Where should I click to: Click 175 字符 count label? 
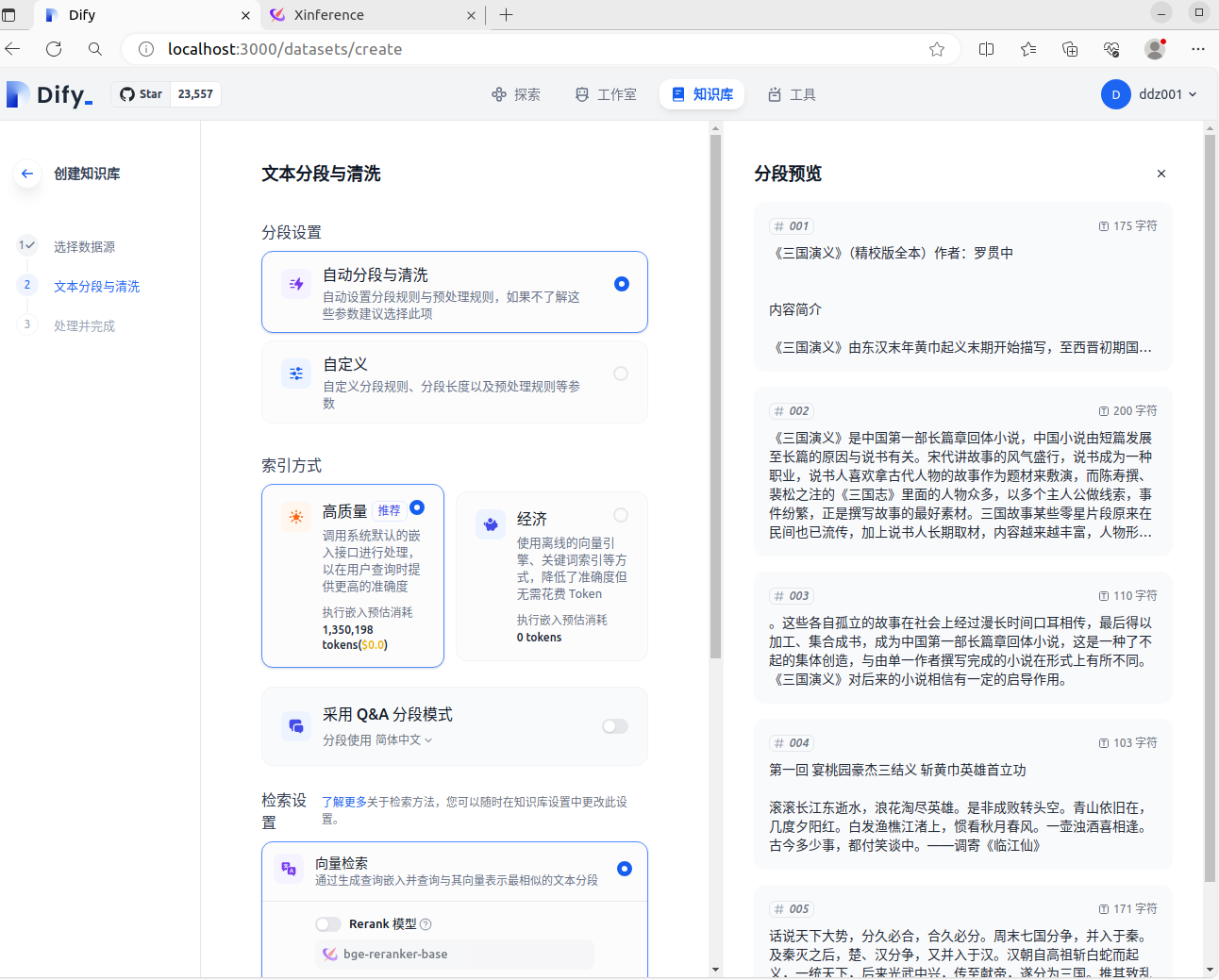point(1128,226)
